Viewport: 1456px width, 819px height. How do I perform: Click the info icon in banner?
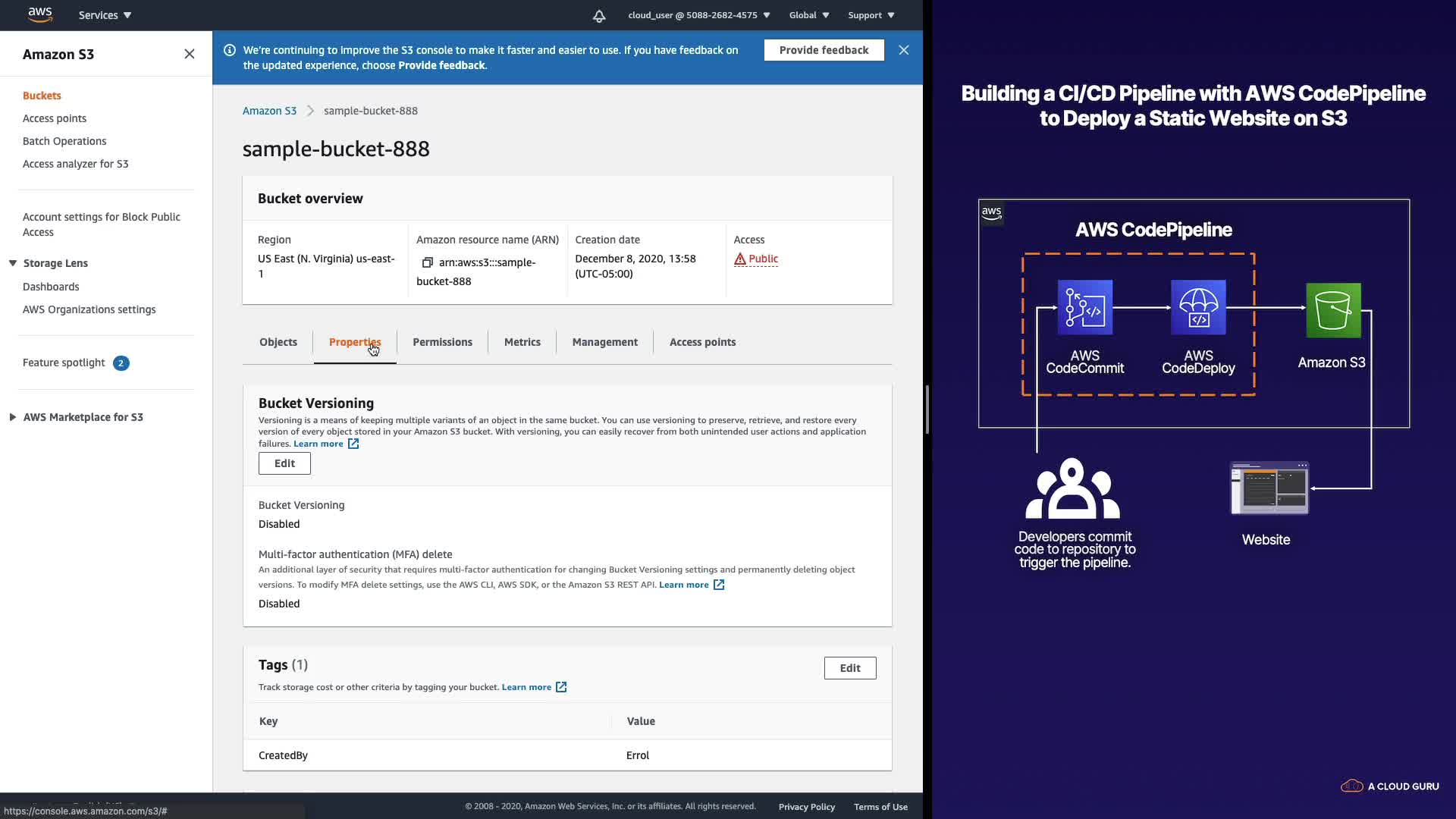click(230, 50)
